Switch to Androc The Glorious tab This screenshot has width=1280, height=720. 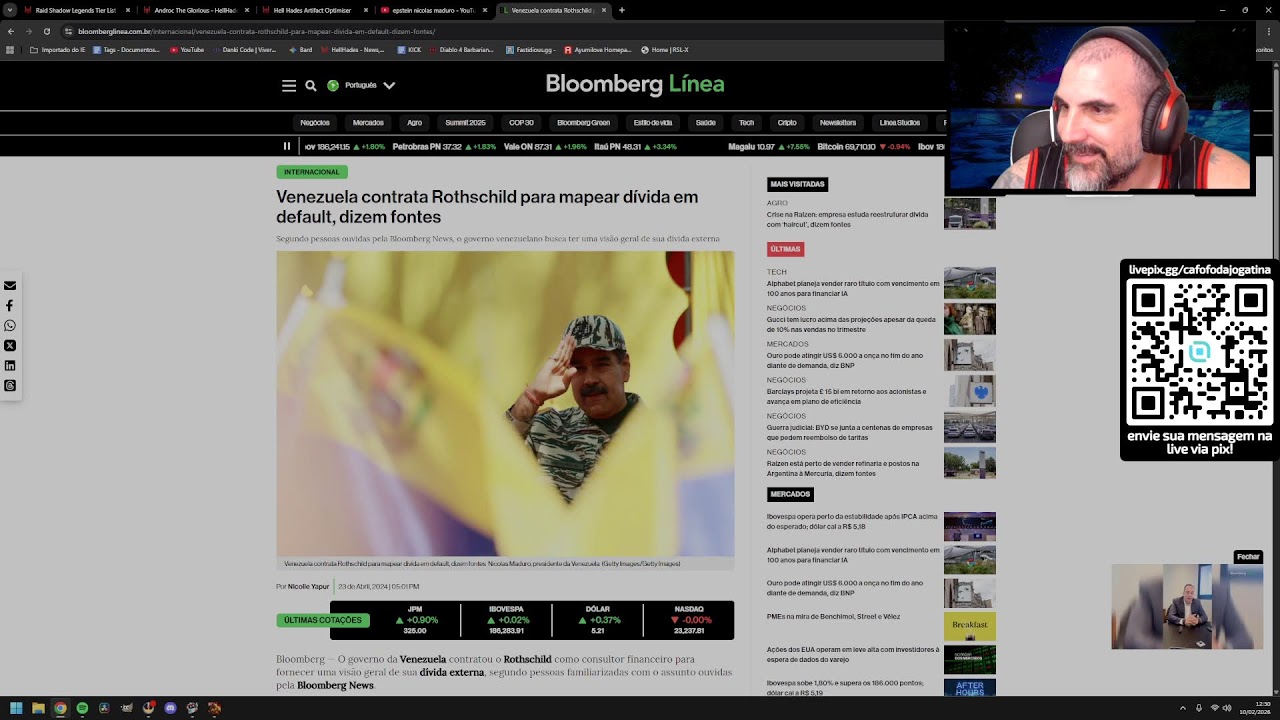[195, 10]
